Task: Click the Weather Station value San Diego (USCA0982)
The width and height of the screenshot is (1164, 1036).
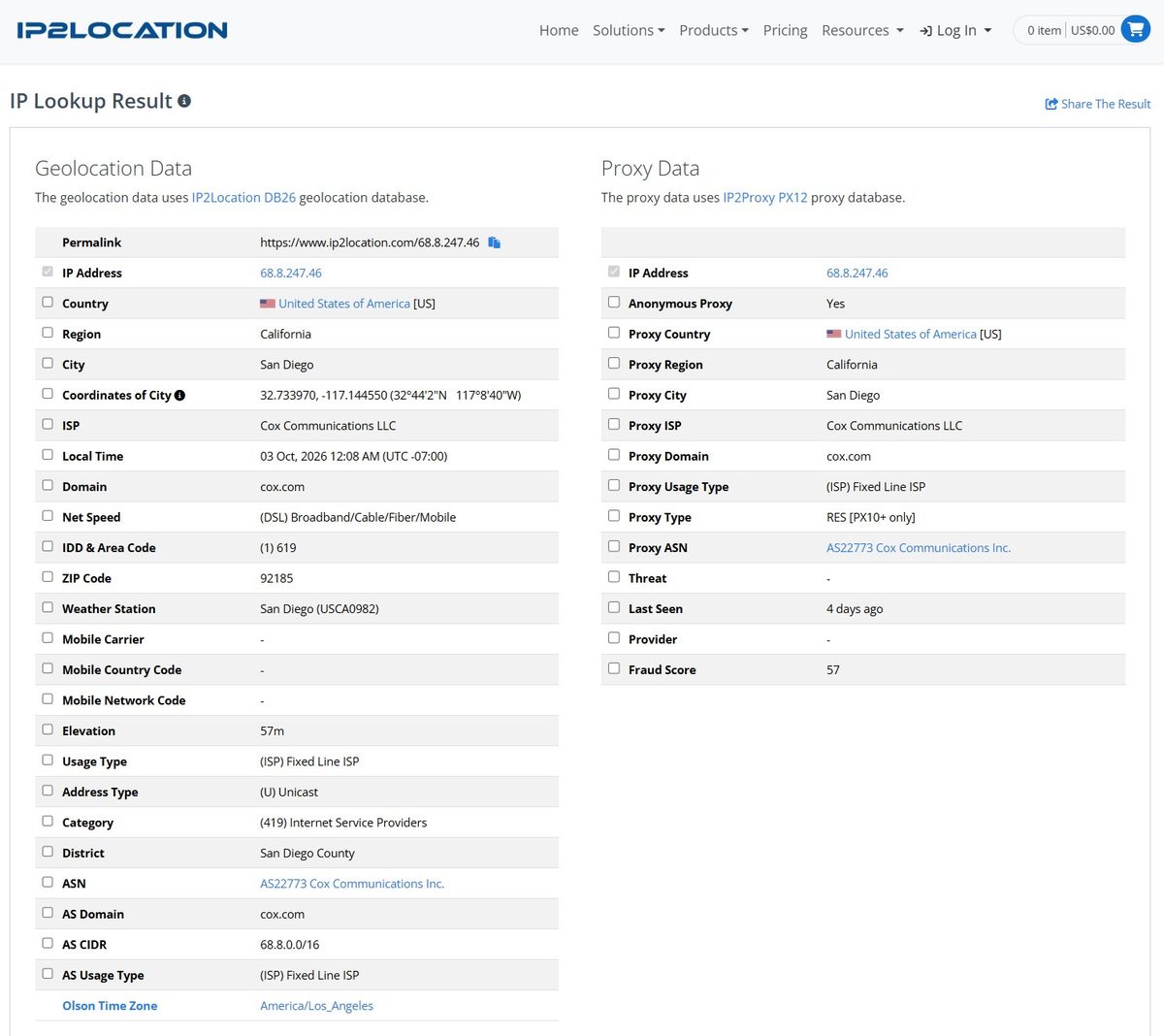Action: coord(319,609)
